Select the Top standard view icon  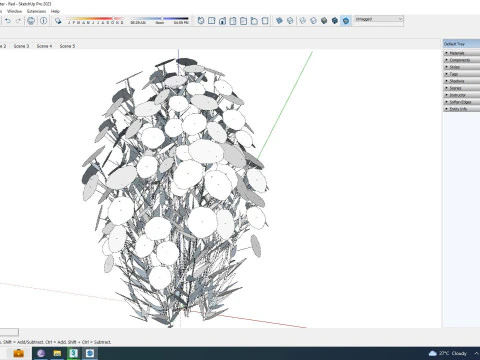pos(212,21)
